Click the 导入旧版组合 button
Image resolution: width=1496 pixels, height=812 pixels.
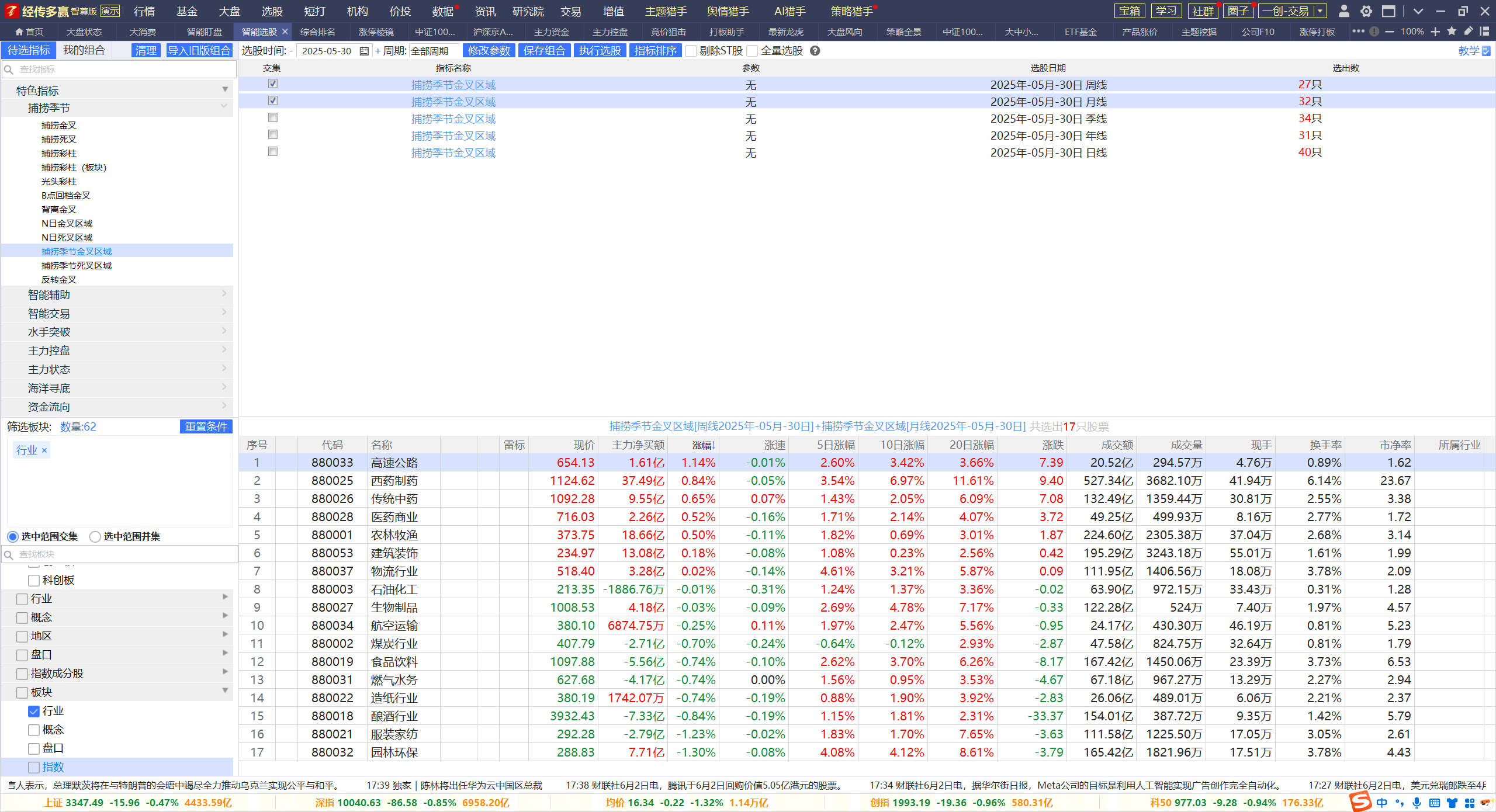pos(199,51)
